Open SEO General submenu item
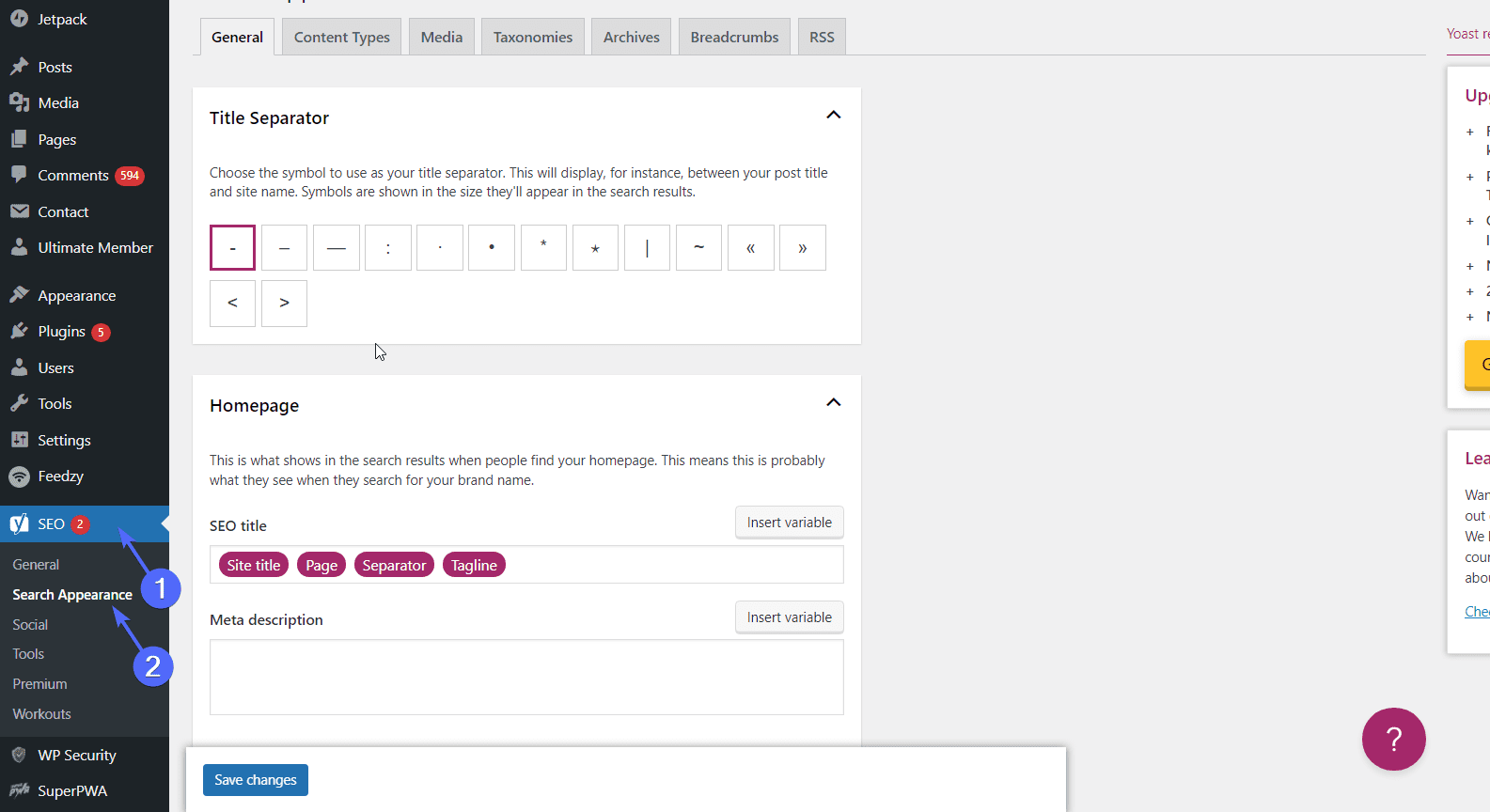Viewport: 1490px width, 812px height. pyautogui.click(x=36, y=565)
